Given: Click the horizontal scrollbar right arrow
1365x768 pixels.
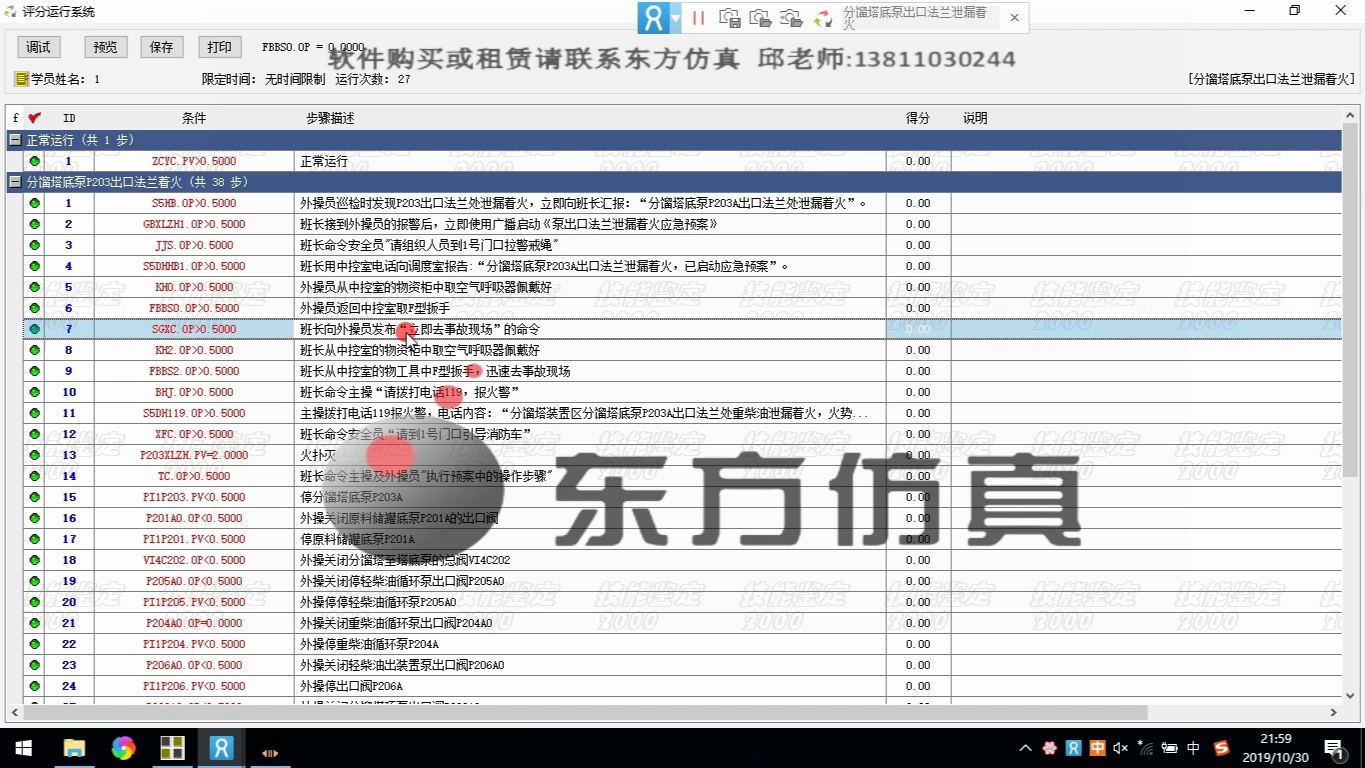Looking at the screenshot, I should pos(1333,712).
